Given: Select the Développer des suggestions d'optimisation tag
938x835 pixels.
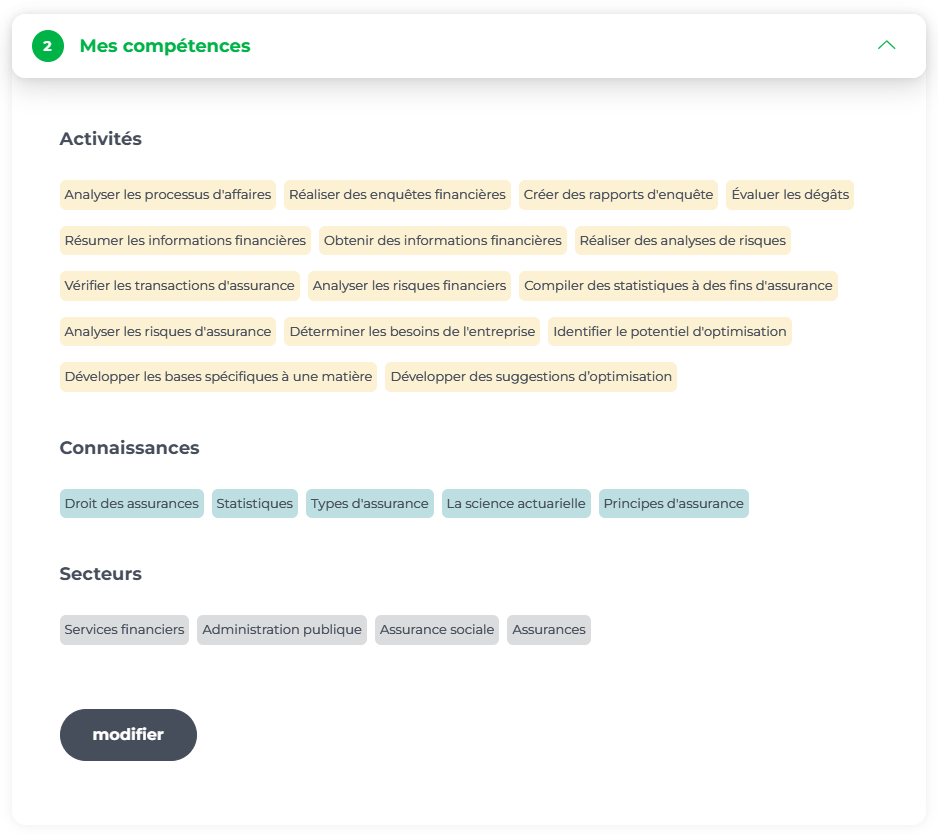Looking at the screenshot, I should coord(531,377).
